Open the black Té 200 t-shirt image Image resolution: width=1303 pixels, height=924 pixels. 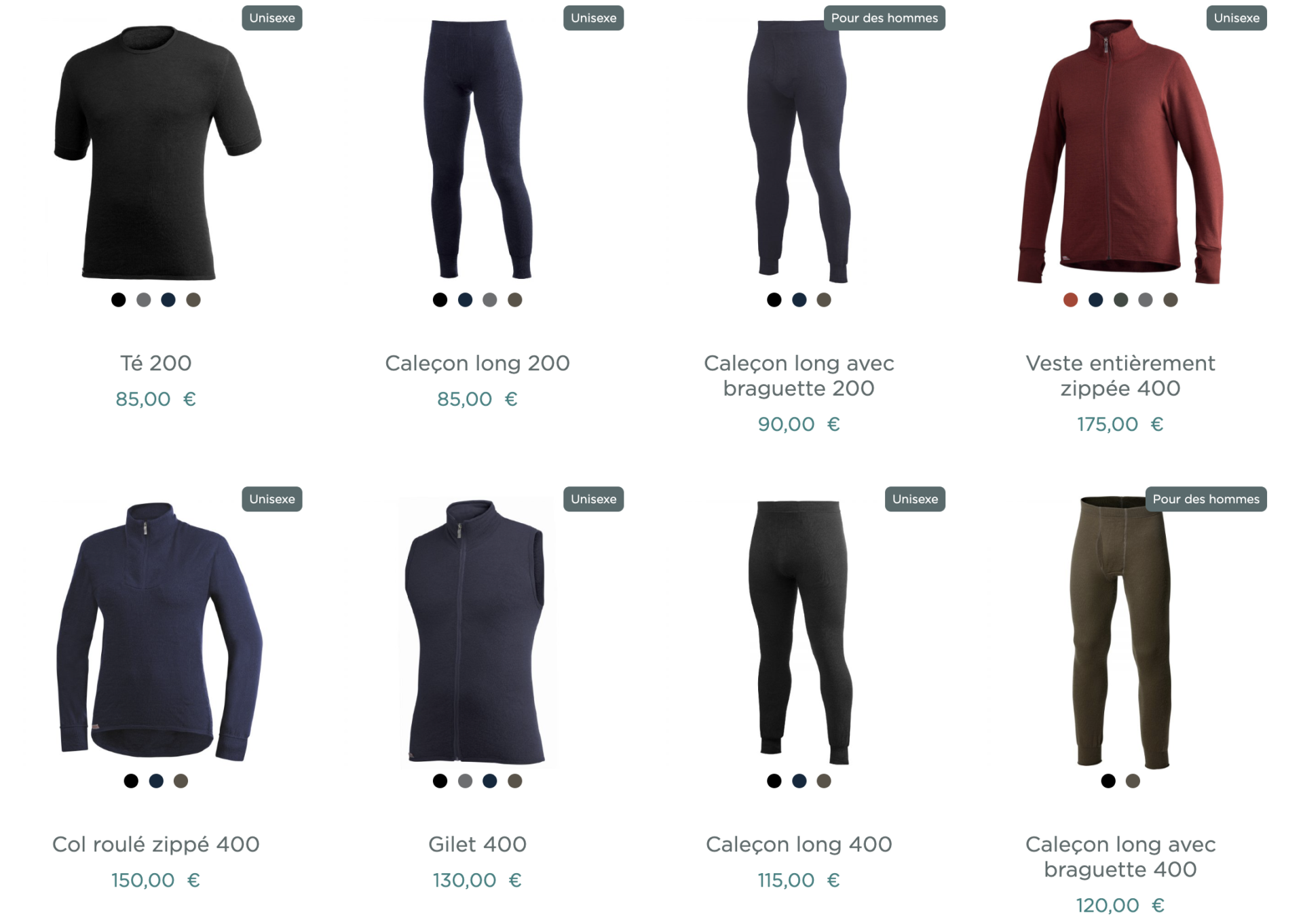[x=157, y=152]
